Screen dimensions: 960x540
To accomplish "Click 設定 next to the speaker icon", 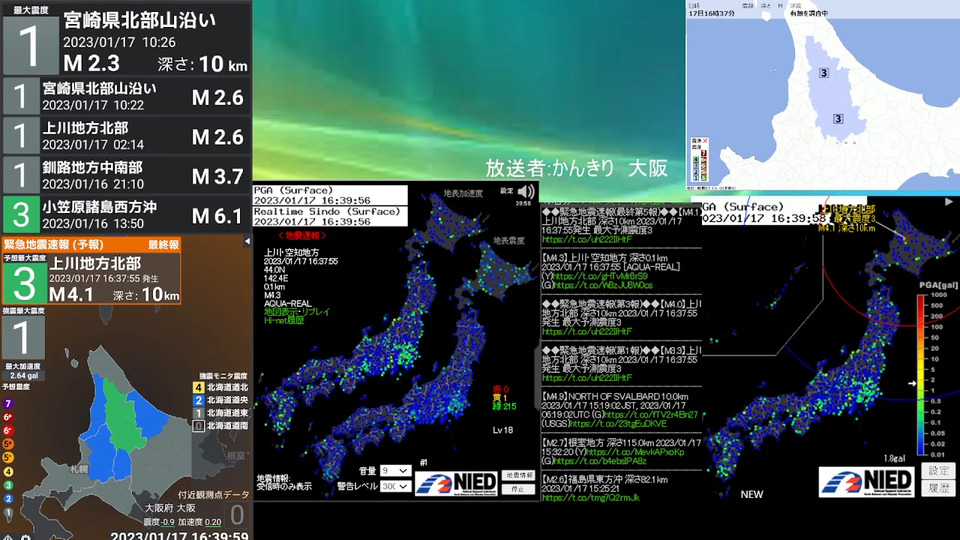I will [506, 190].
